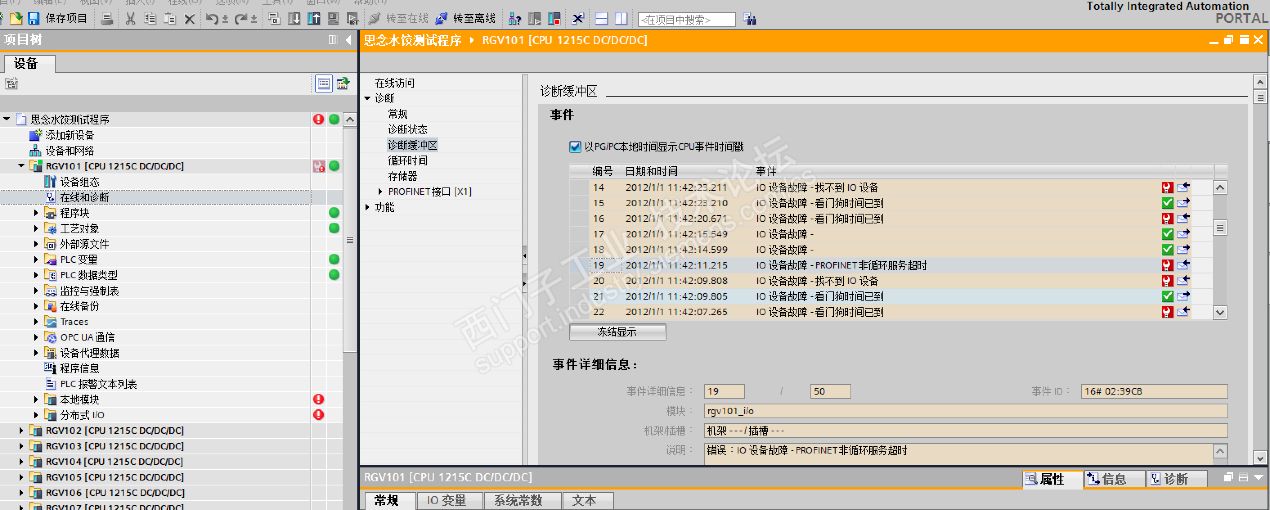Click green check icon on event 15 row

(1167, 203)
